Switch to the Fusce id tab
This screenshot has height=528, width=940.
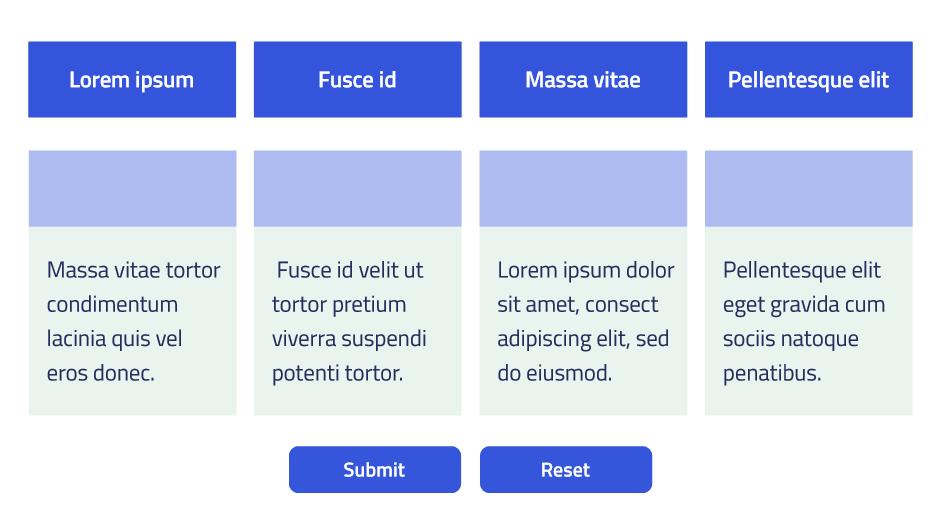(358, 80)
